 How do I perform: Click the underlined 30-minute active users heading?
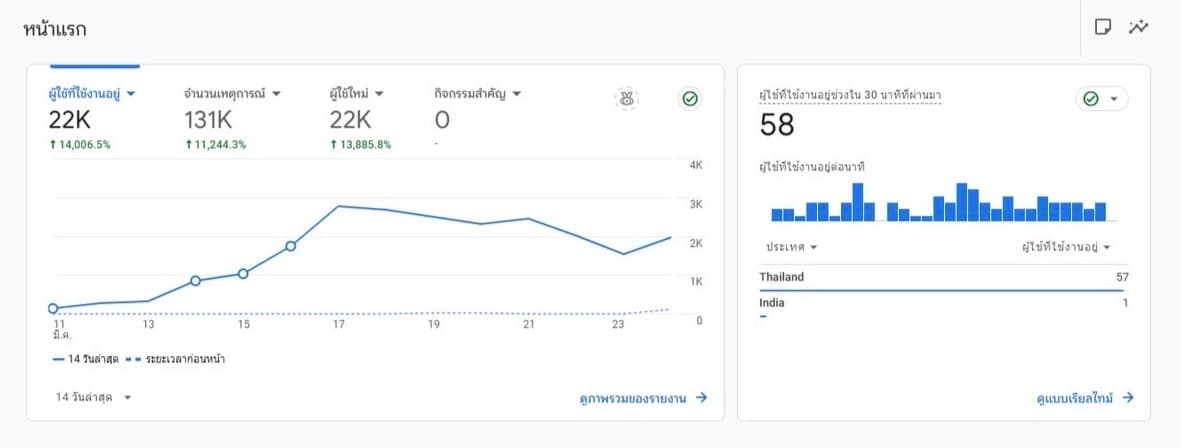(x=850, y=95)
